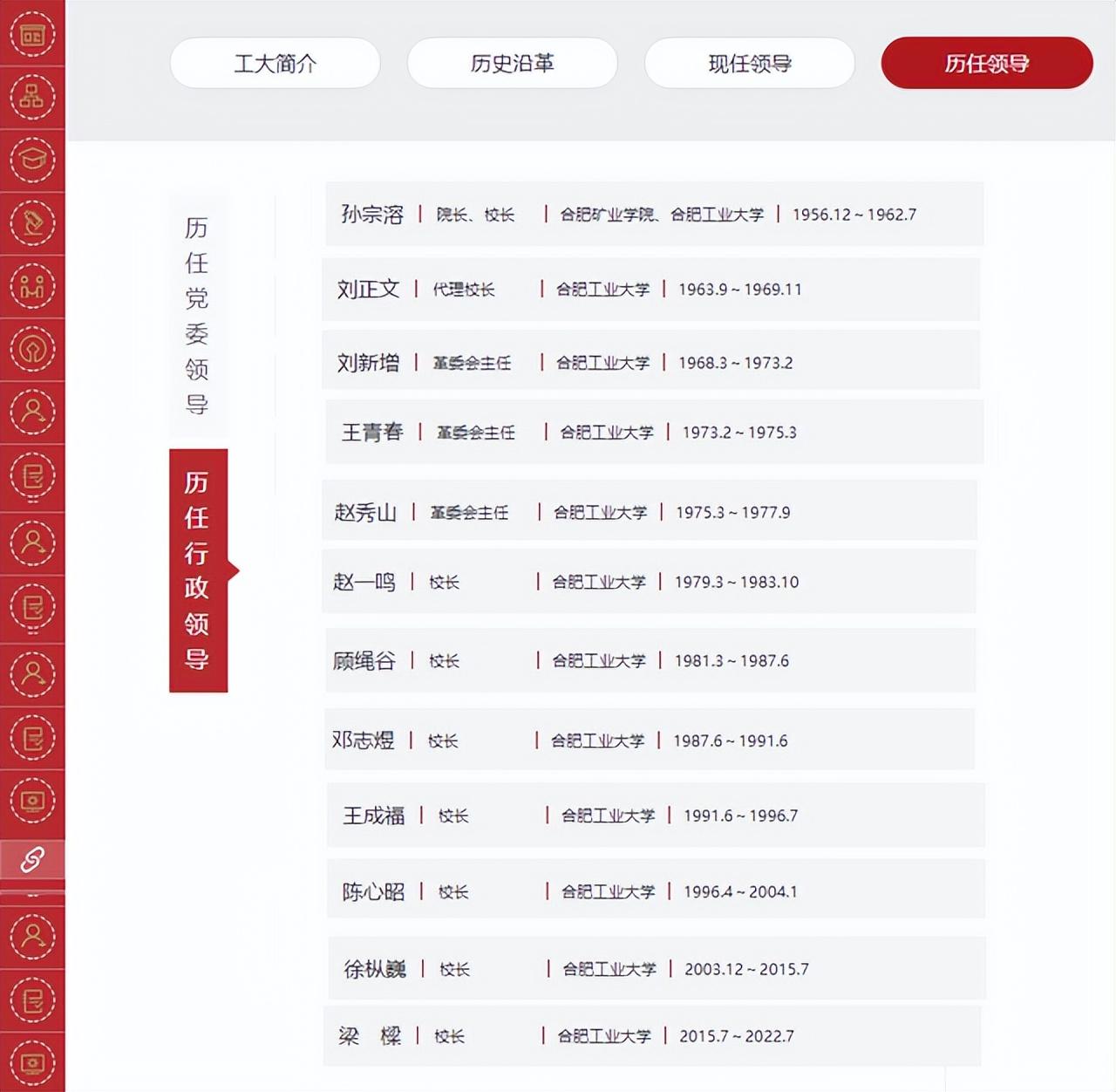Click the term 1956.12 ~ 1962.7

click(854, 215)
